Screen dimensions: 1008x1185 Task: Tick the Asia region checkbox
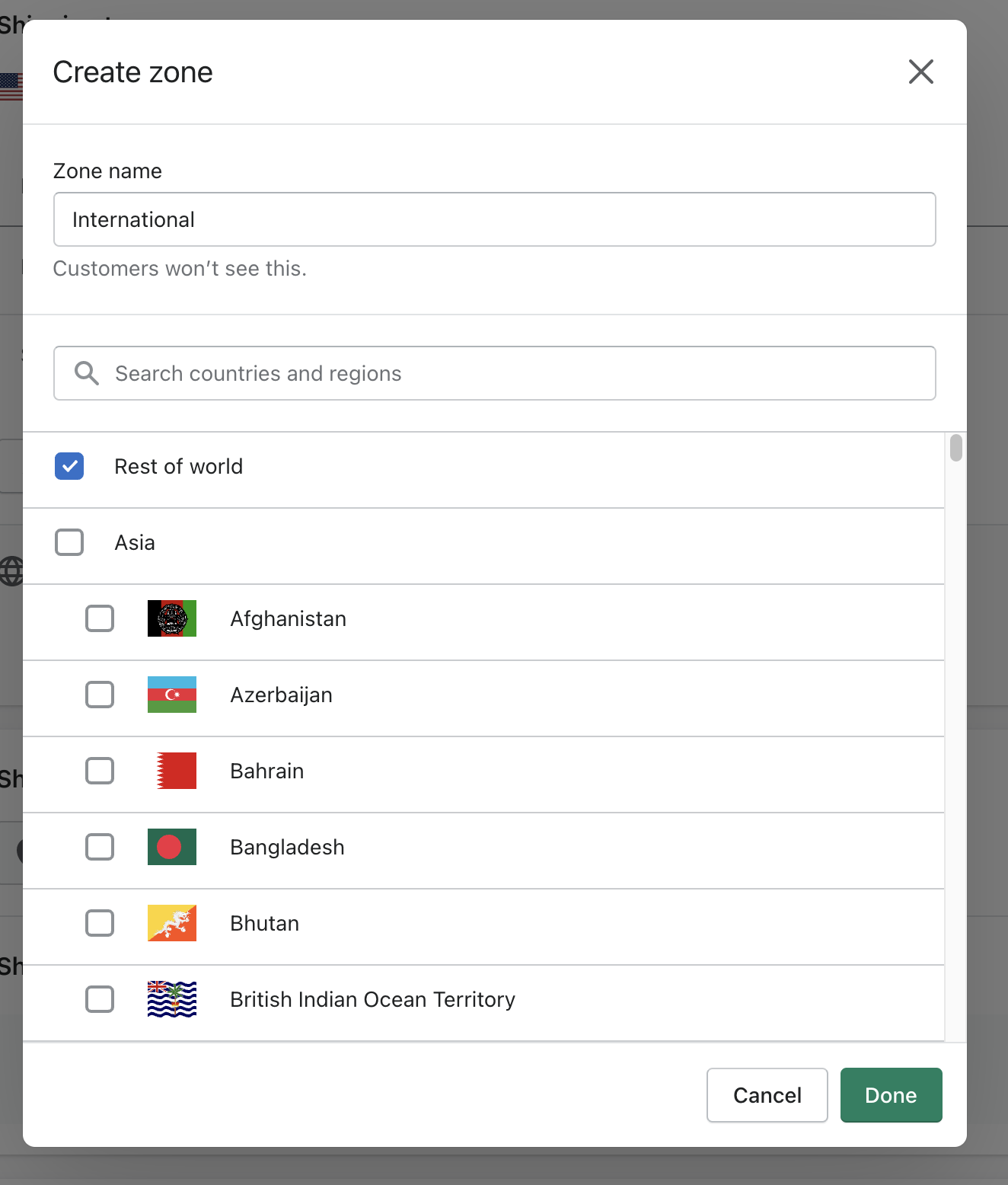(x=69, y=542)
